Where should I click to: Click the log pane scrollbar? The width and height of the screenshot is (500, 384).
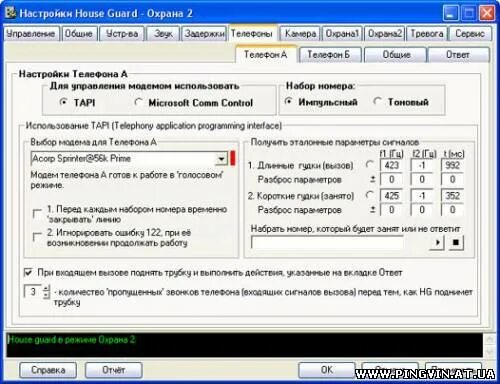click(489, 345)
